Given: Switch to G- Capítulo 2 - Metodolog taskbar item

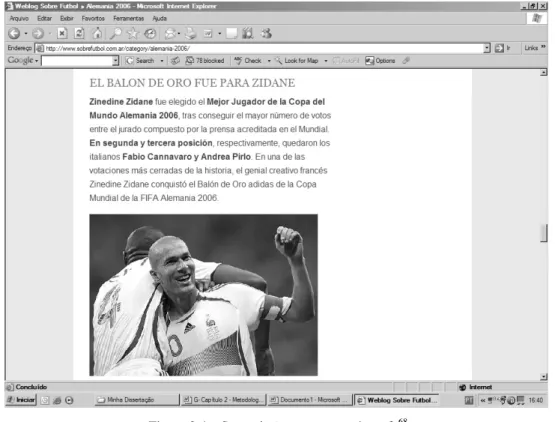Looking at the screenshot, I should (x=224, y=400).
